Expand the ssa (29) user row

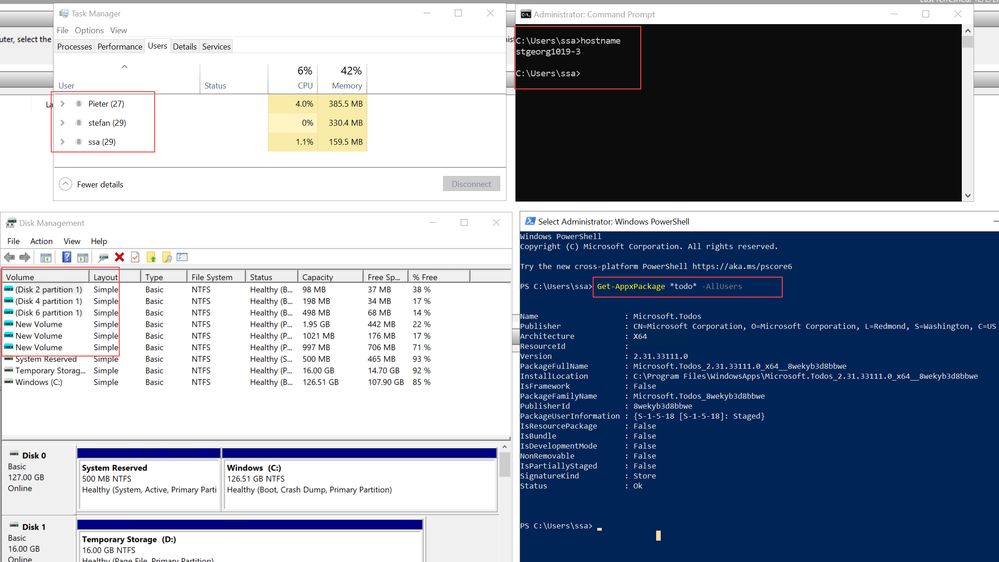point(62,141)
